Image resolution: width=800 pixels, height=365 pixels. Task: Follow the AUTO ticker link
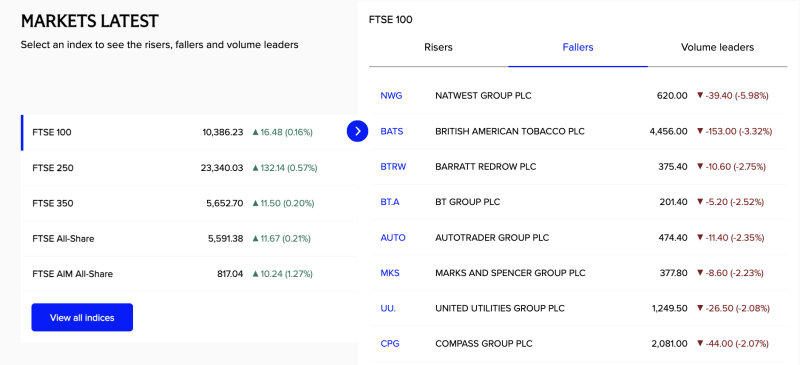393,237
